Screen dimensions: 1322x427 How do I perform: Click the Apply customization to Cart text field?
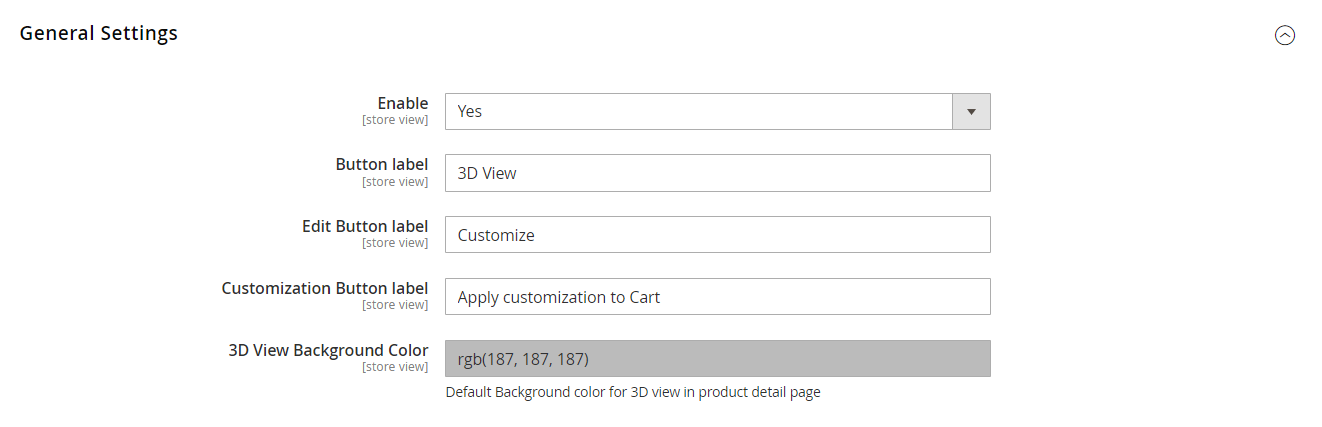point(717,297)
